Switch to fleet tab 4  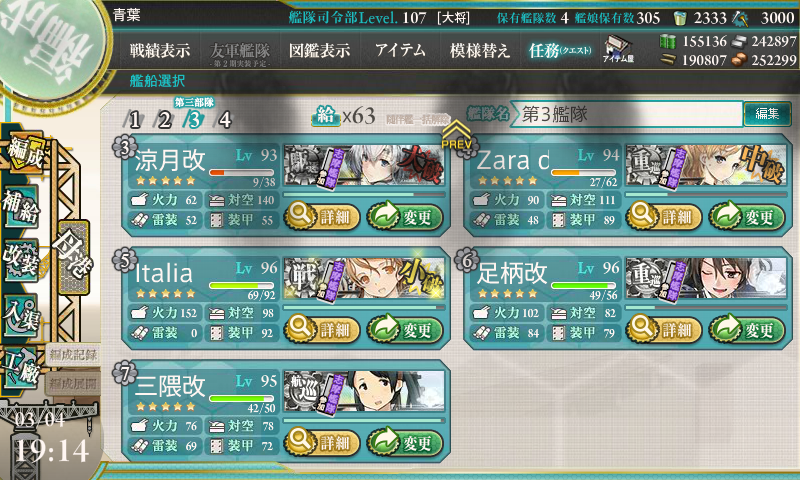pyautogui.click(x=224, y=120)
